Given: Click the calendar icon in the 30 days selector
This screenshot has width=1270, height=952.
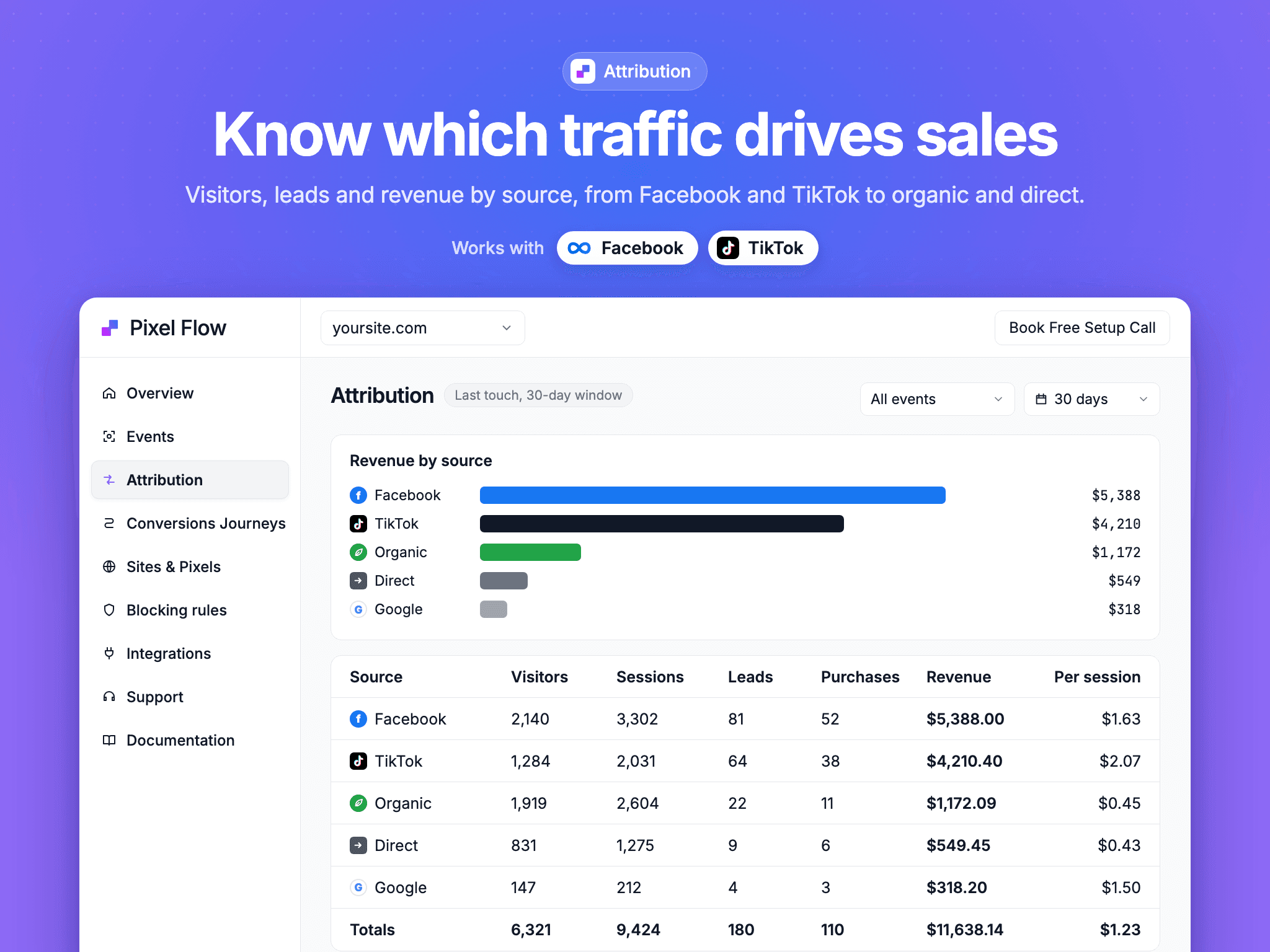Looking at the screenshot, I should click(1041, 399).
